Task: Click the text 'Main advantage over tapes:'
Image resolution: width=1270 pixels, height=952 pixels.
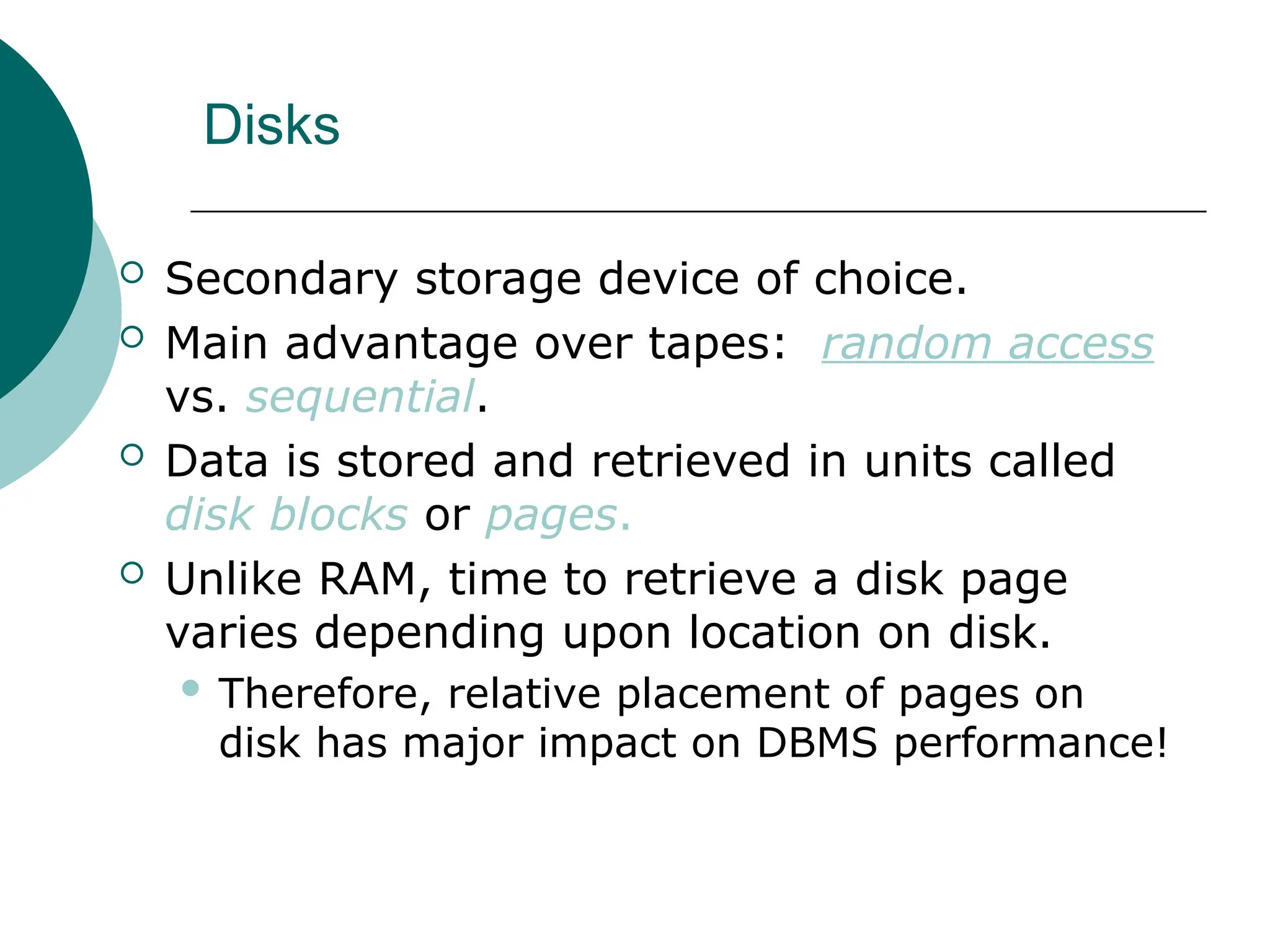Action: coord(476,343)
